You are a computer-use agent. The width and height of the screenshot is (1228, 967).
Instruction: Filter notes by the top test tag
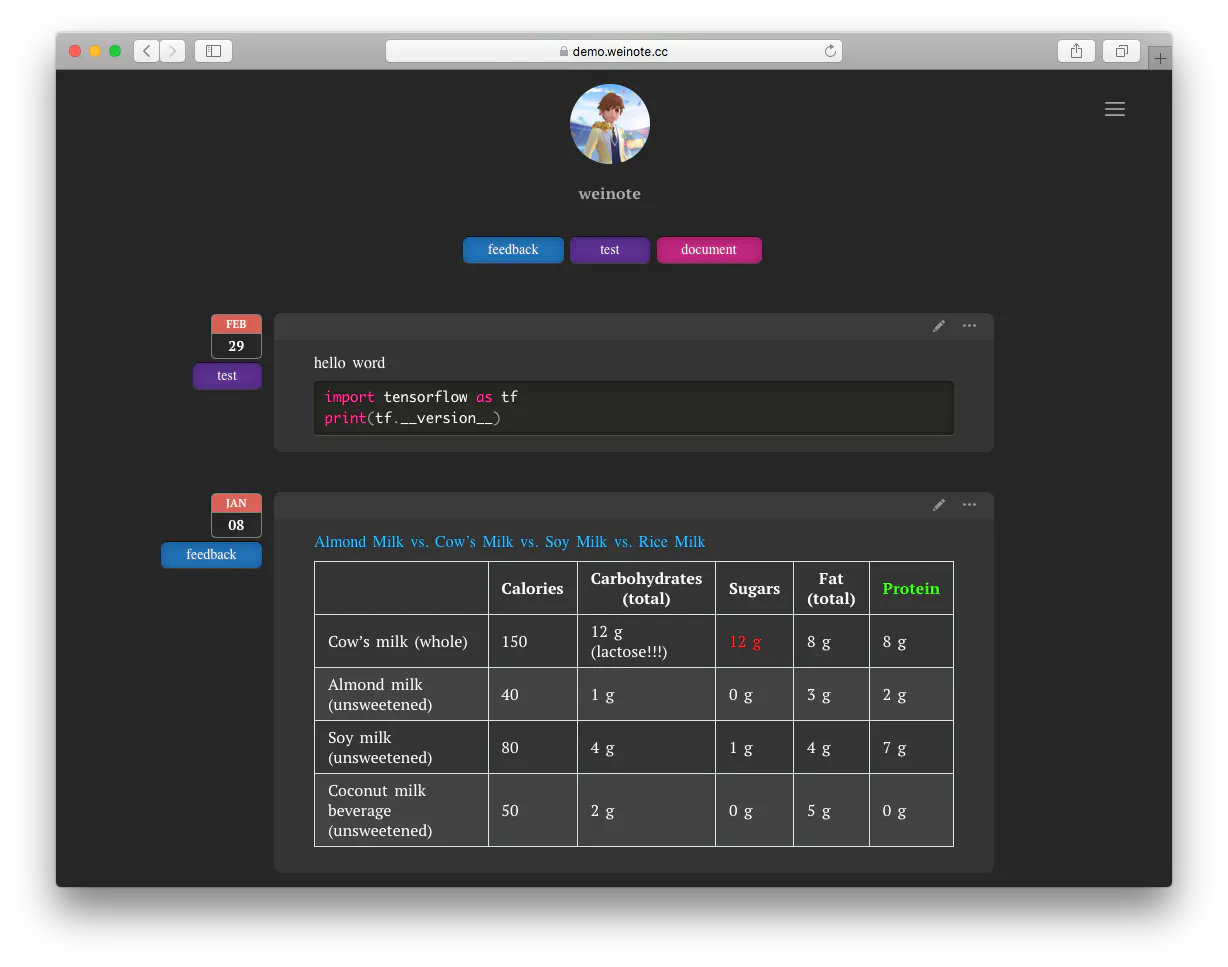pyautogui.click(x=610, y=250)
